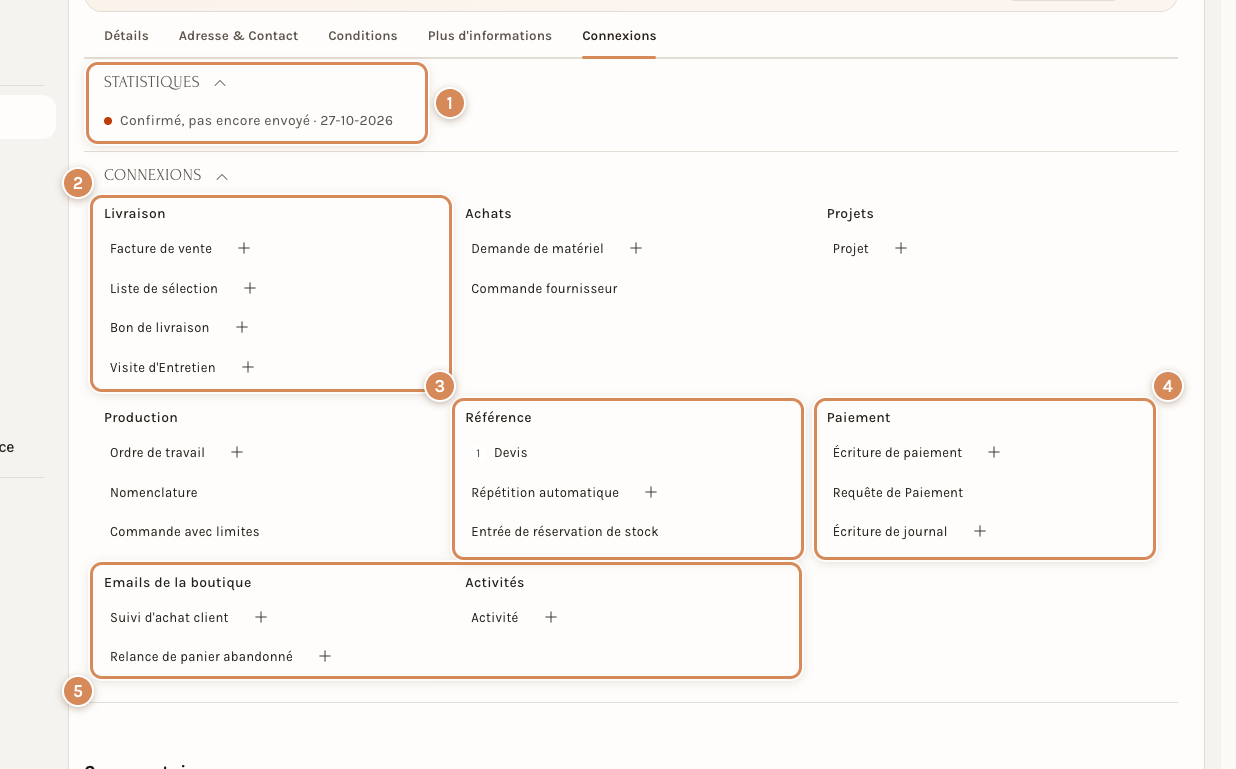
Task: Click the Référence group heading
Action: coord(499,418)
